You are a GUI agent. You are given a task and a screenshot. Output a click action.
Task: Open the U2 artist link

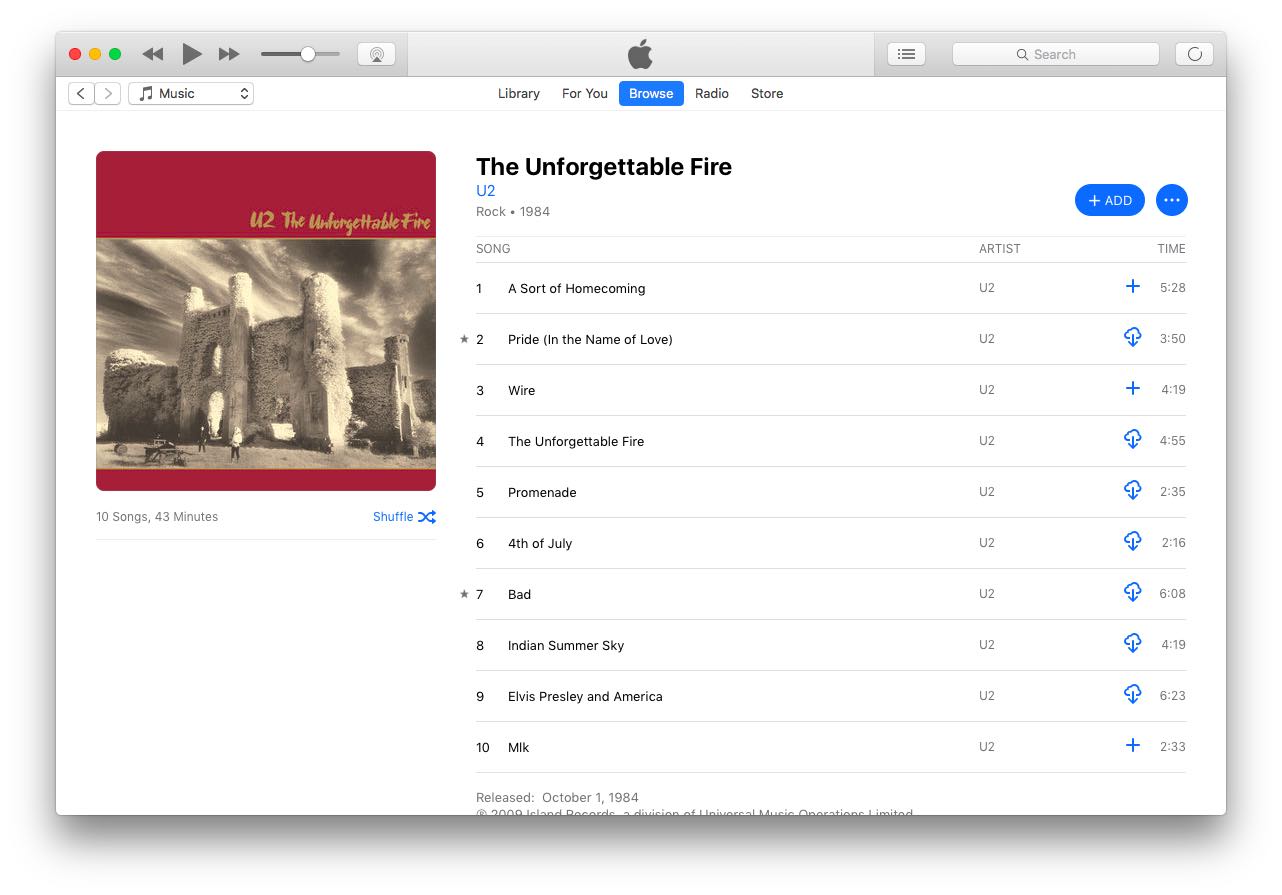click(485, 191)
